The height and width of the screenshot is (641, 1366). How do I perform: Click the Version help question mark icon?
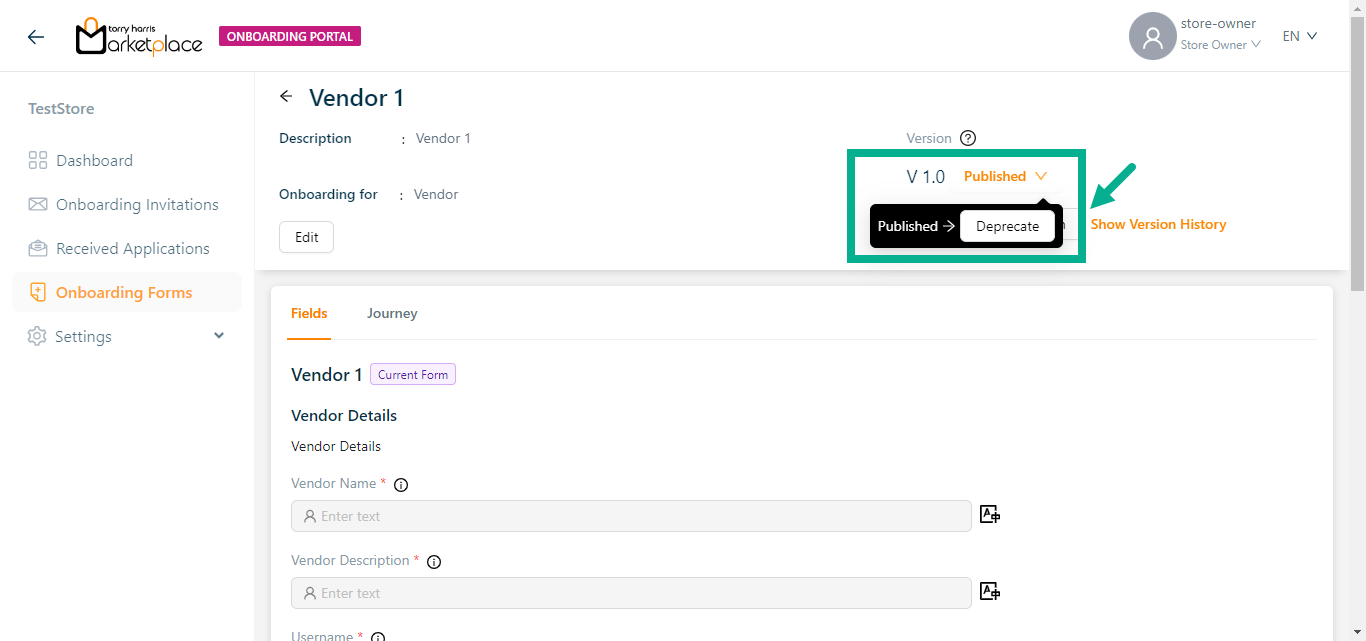[967, 139]
